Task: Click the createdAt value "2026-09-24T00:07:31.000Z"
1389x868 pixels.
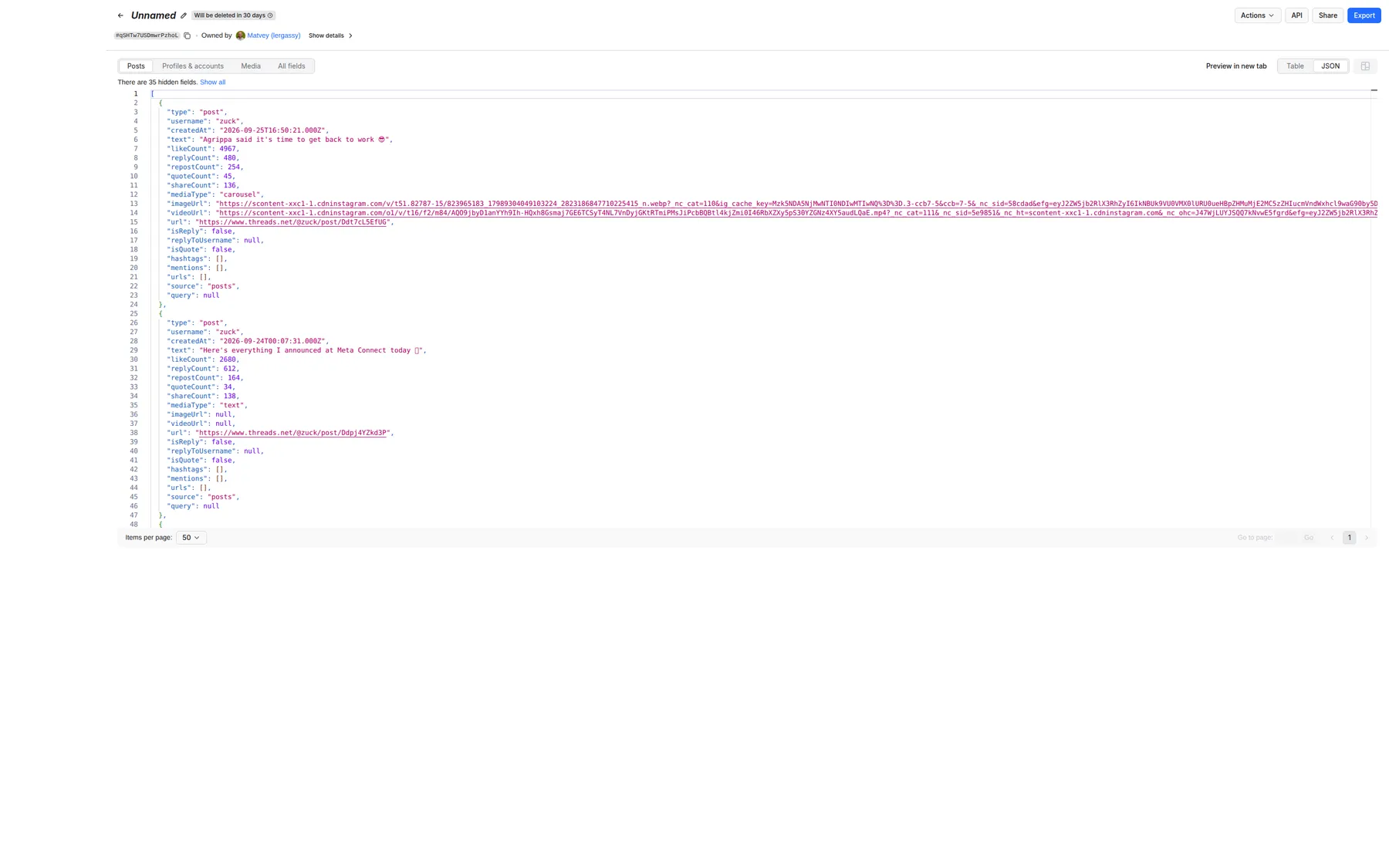Action: coord(272,341)
